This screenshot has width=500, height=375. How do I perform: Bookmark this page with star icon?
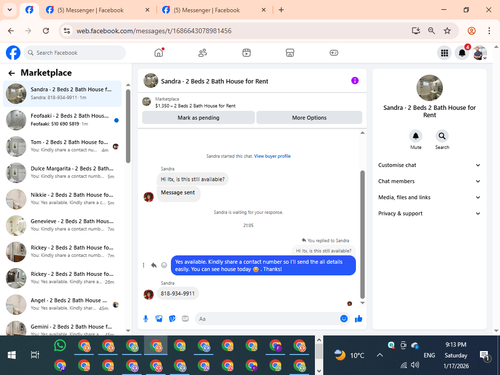[x=447, y=31]
